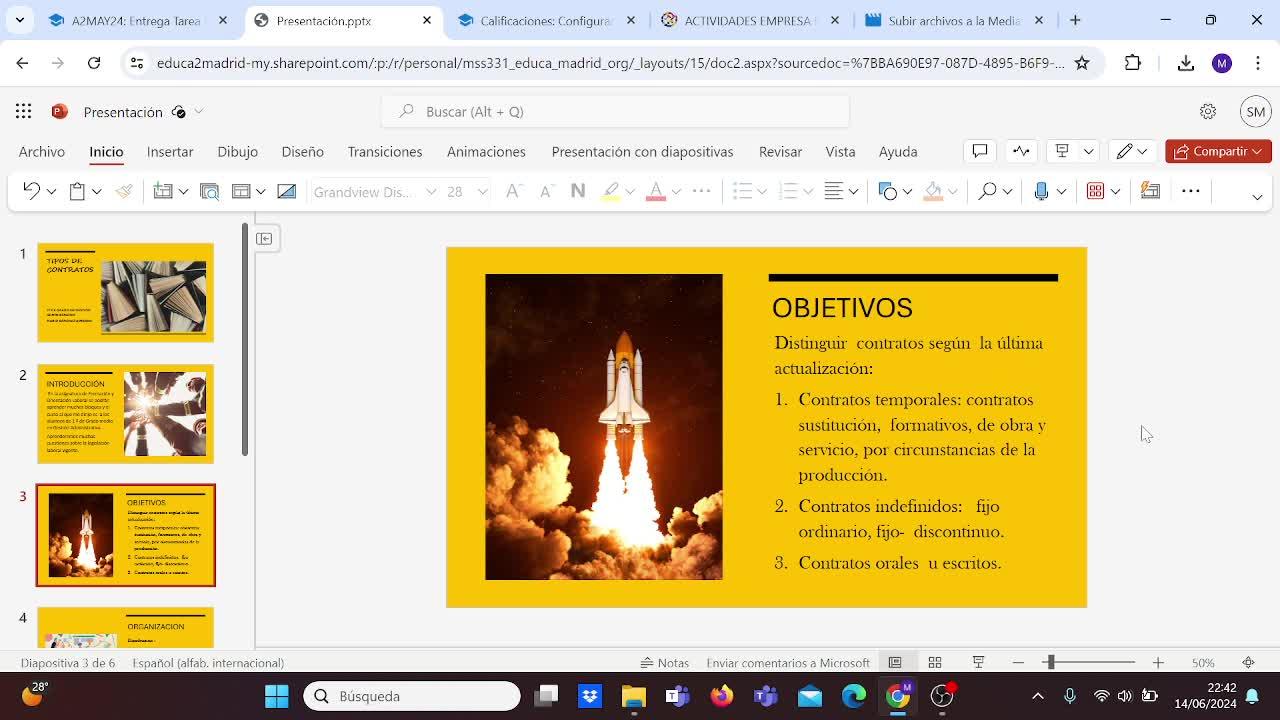Open the Compartir share menu
This screenshot has height=720, width=1280.
point(1218,151)
